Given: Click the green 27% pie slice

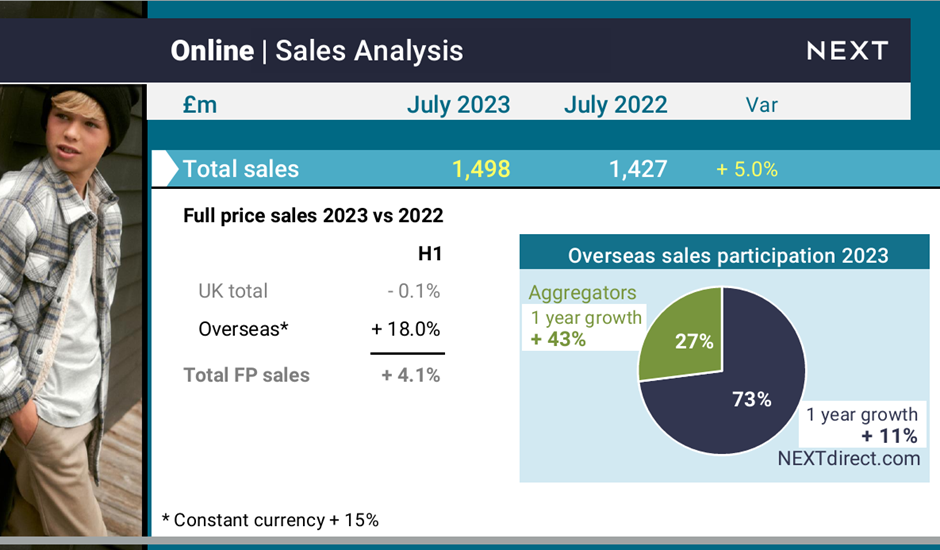Looking at the screenshot, I should [689, 336].
